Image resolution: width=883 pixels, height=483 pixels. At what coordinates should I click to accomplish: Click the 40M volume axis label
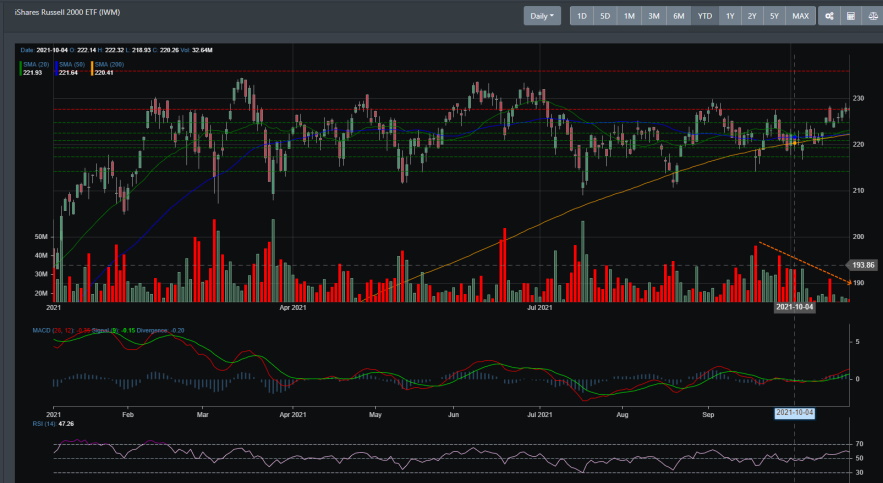tap(41, 256)
